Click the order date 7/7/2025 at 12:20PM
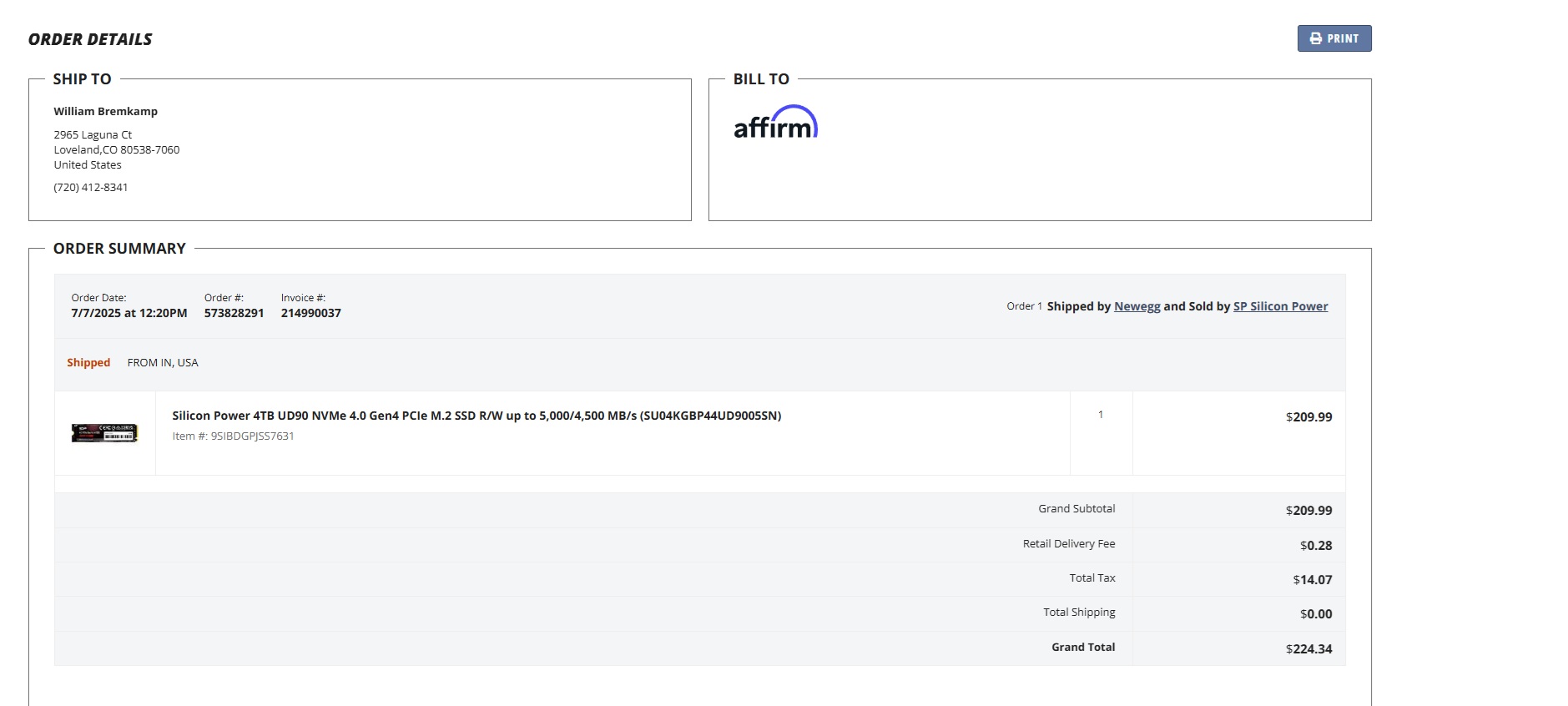Screen dimensions: 1568x706 tap(129, 313)
